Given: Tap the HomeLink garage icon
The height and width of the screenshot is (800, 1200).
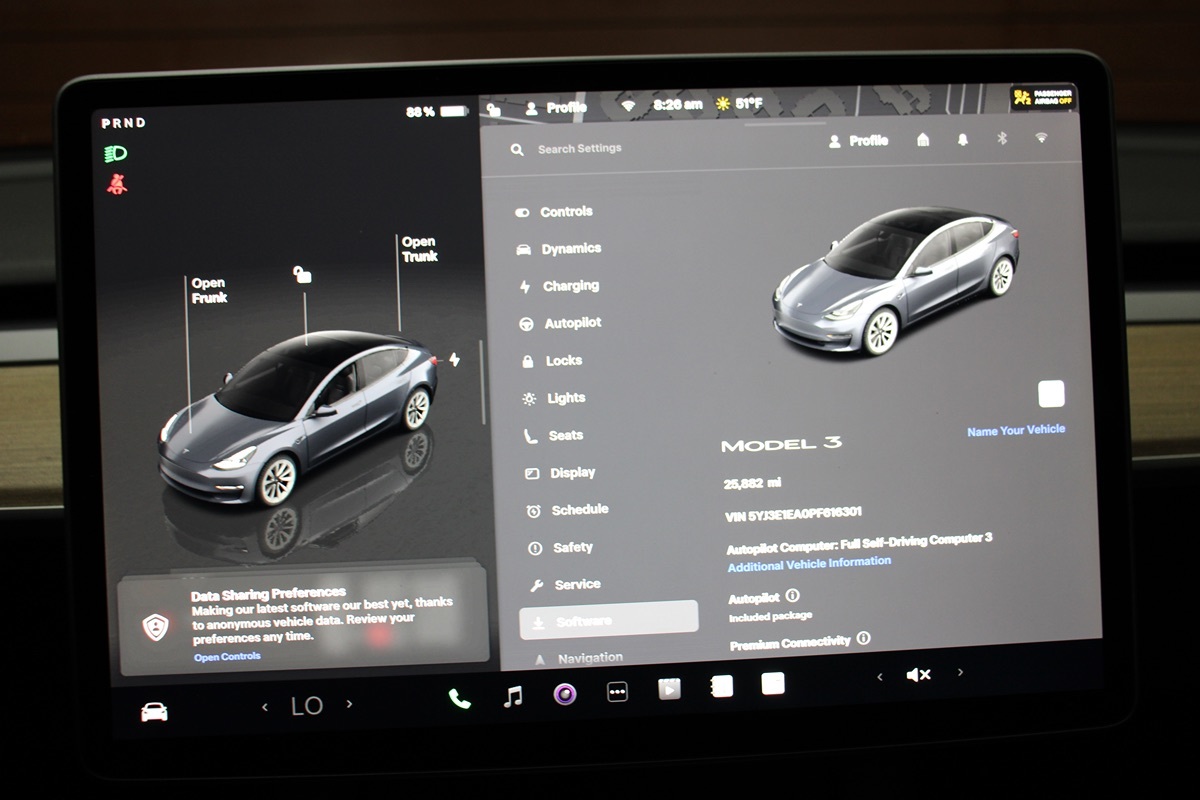Looking at the screenshot, I should [923, 141].
